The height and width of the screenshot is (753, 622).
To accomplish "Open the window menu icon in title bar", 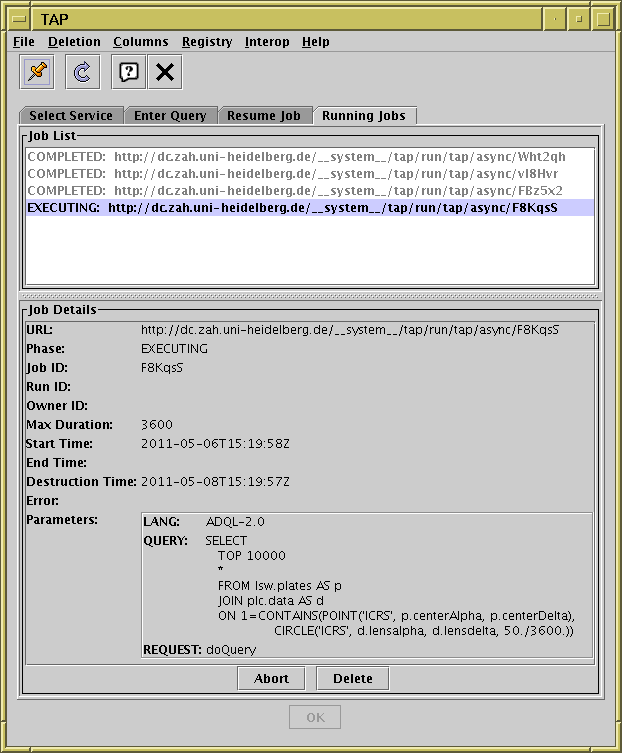I will pyautogui.click(x=20, y=19).
